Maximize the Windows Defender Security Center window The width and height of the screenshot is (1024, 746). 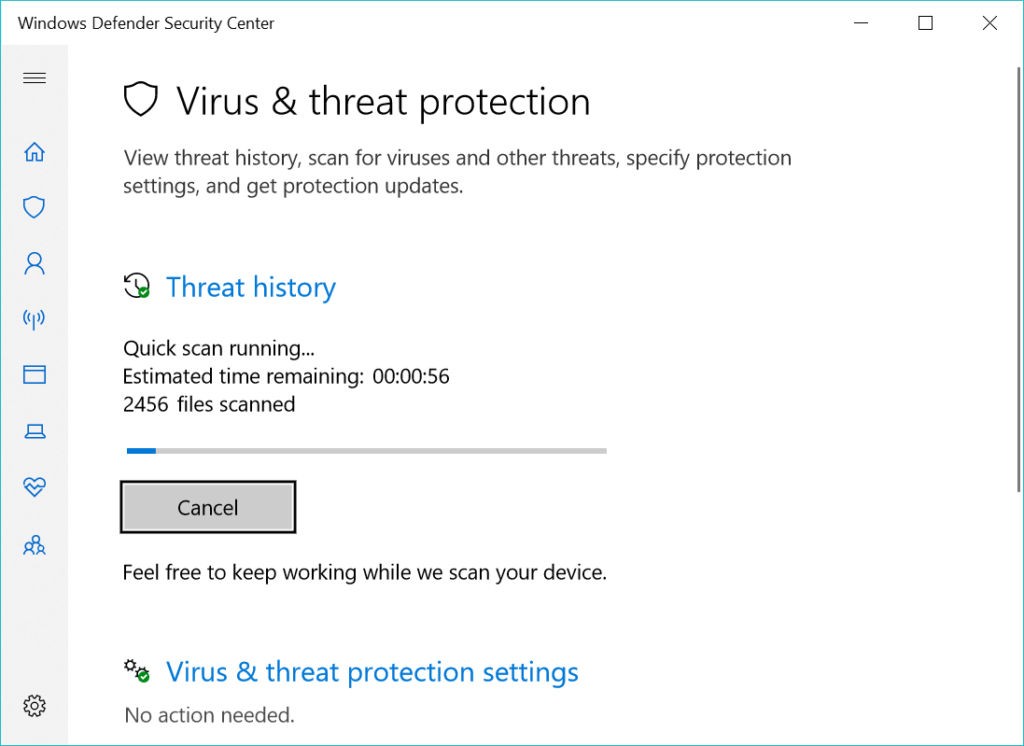pos(925,24)
